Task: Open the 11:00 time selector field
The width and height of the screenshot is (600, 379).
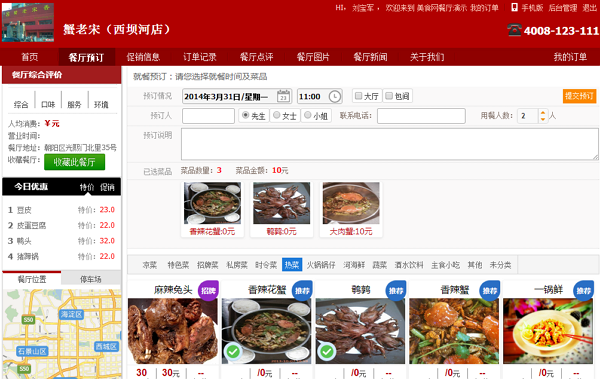Action: point(320,96)
